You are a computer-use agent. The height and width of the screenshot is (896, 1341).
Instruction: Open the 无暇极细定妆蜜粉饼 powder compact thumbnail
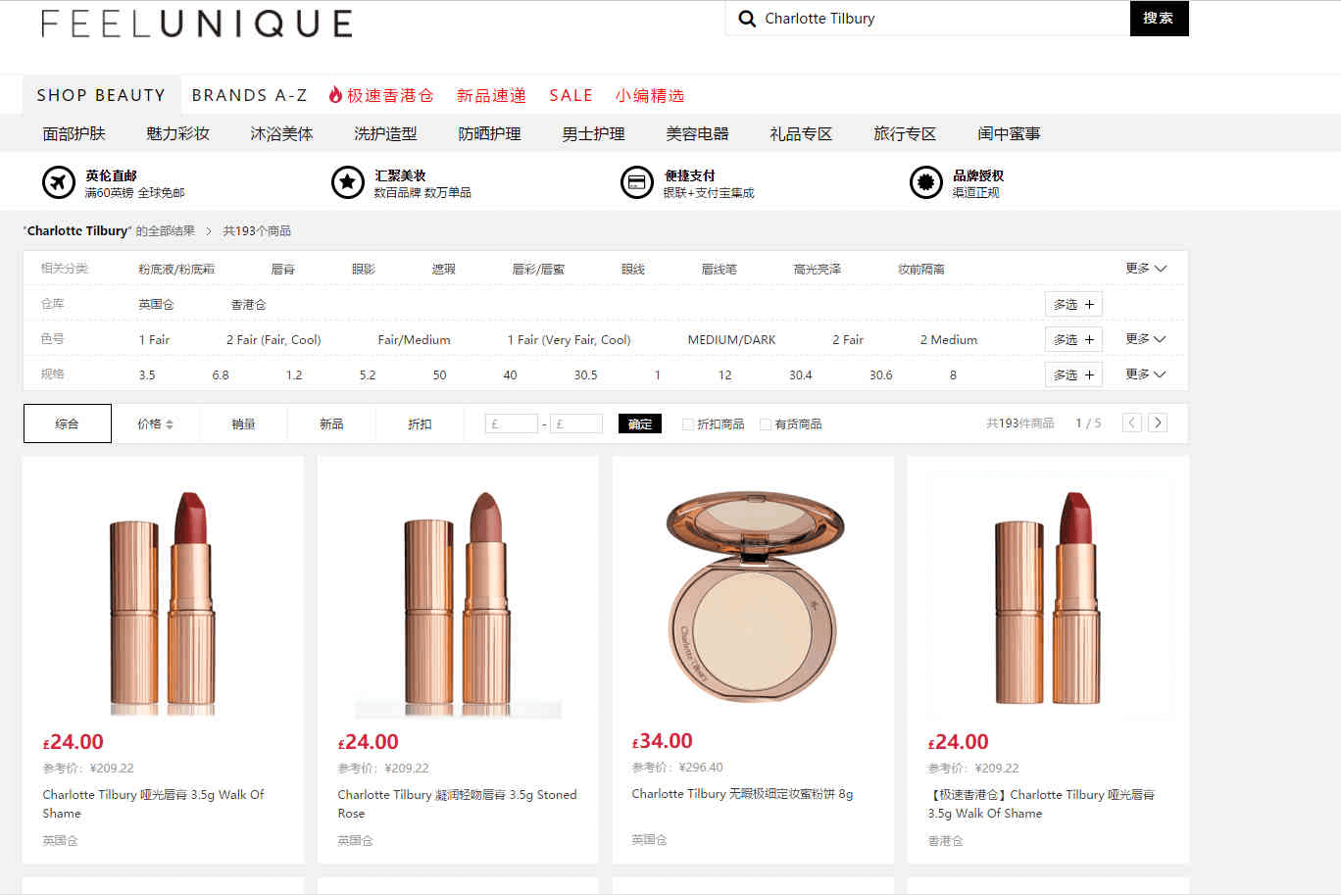point(753,597)
